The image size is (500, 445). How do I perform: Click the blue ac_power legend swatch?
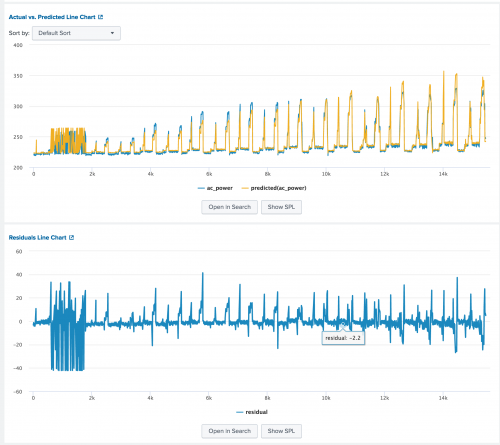pos(201,188)
